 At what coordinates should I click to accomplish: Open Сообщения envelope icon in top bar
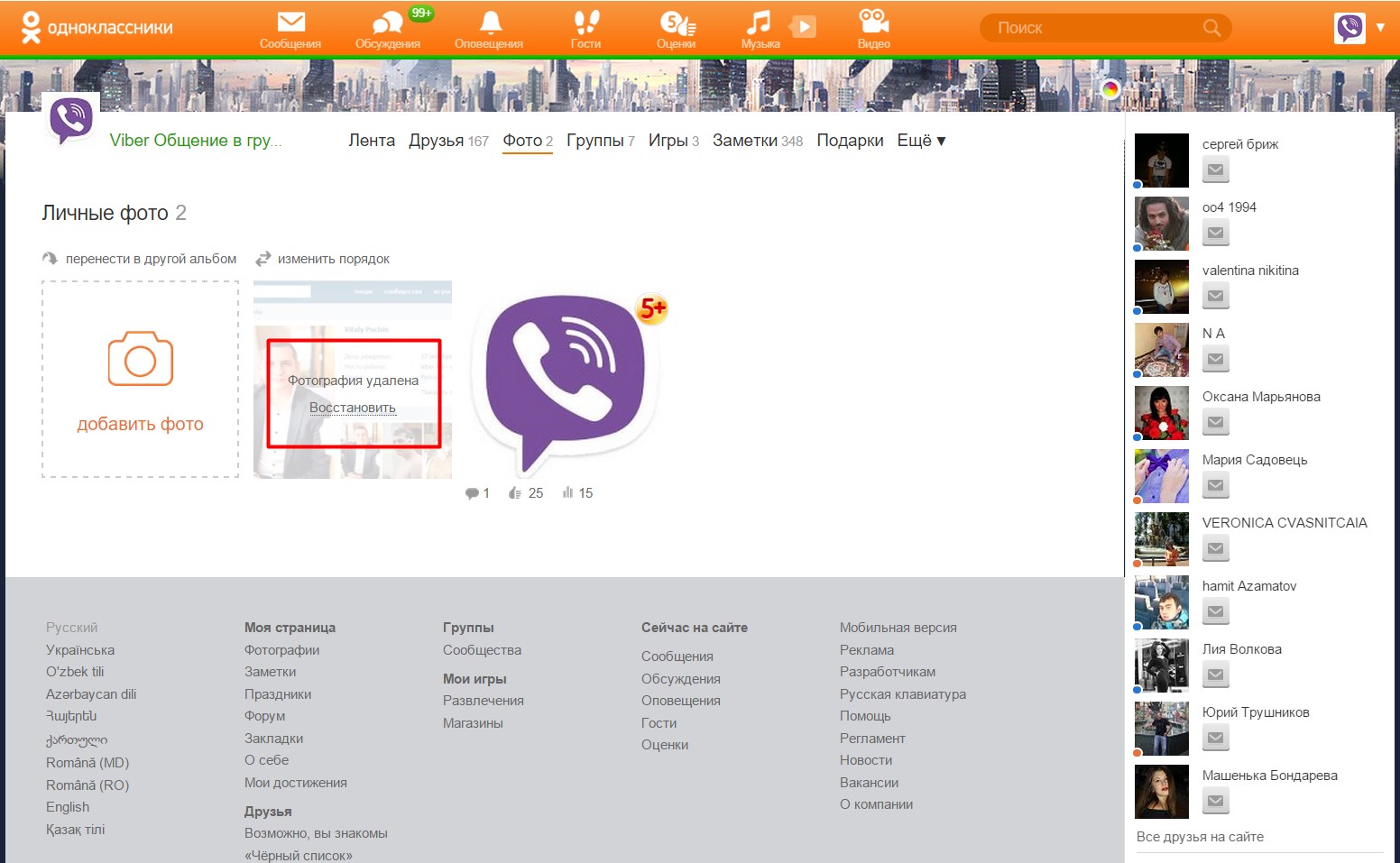coord(290,23)
